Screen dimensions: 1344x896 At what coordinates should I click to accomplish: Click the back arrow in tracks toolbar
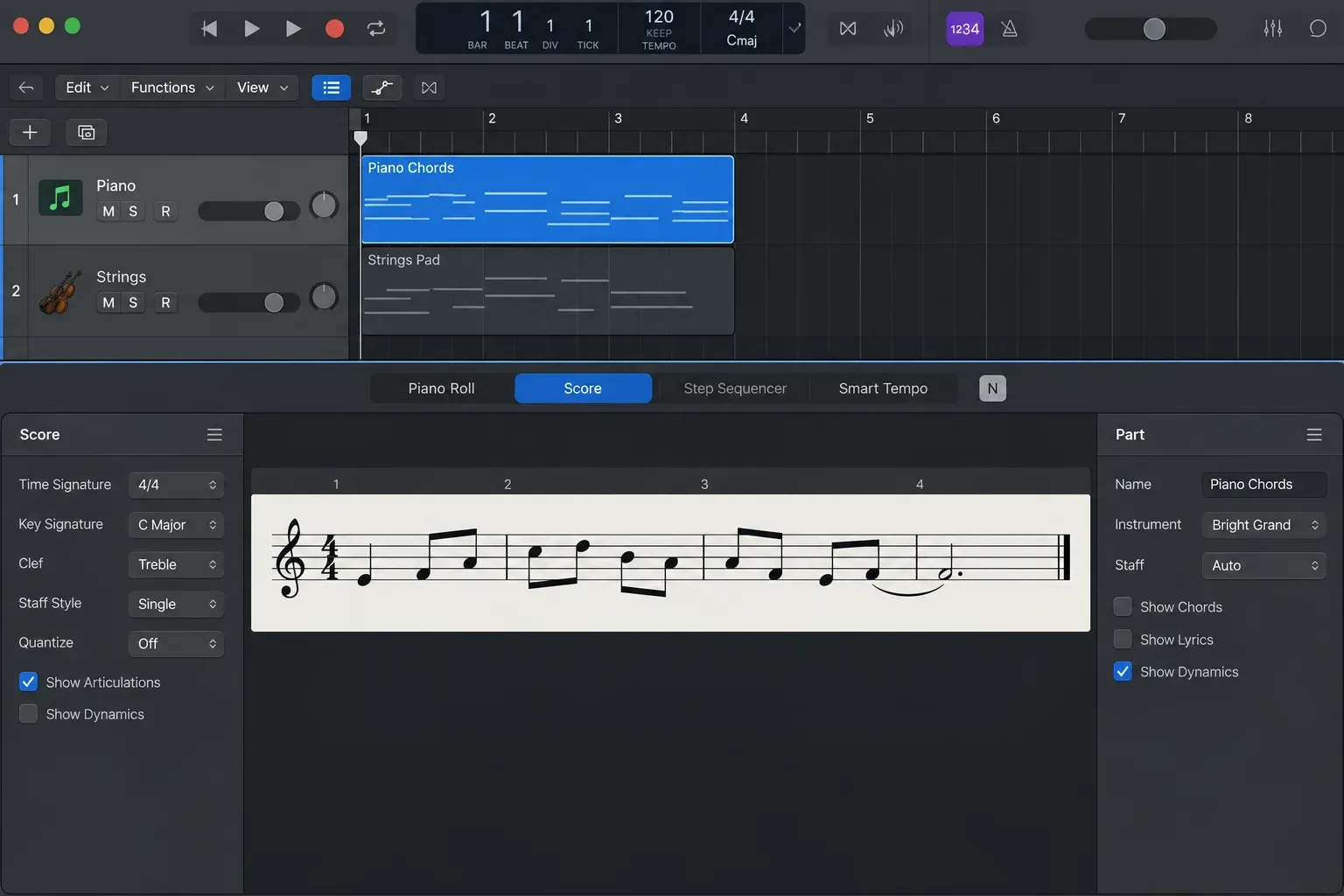(x=26, y=87)
